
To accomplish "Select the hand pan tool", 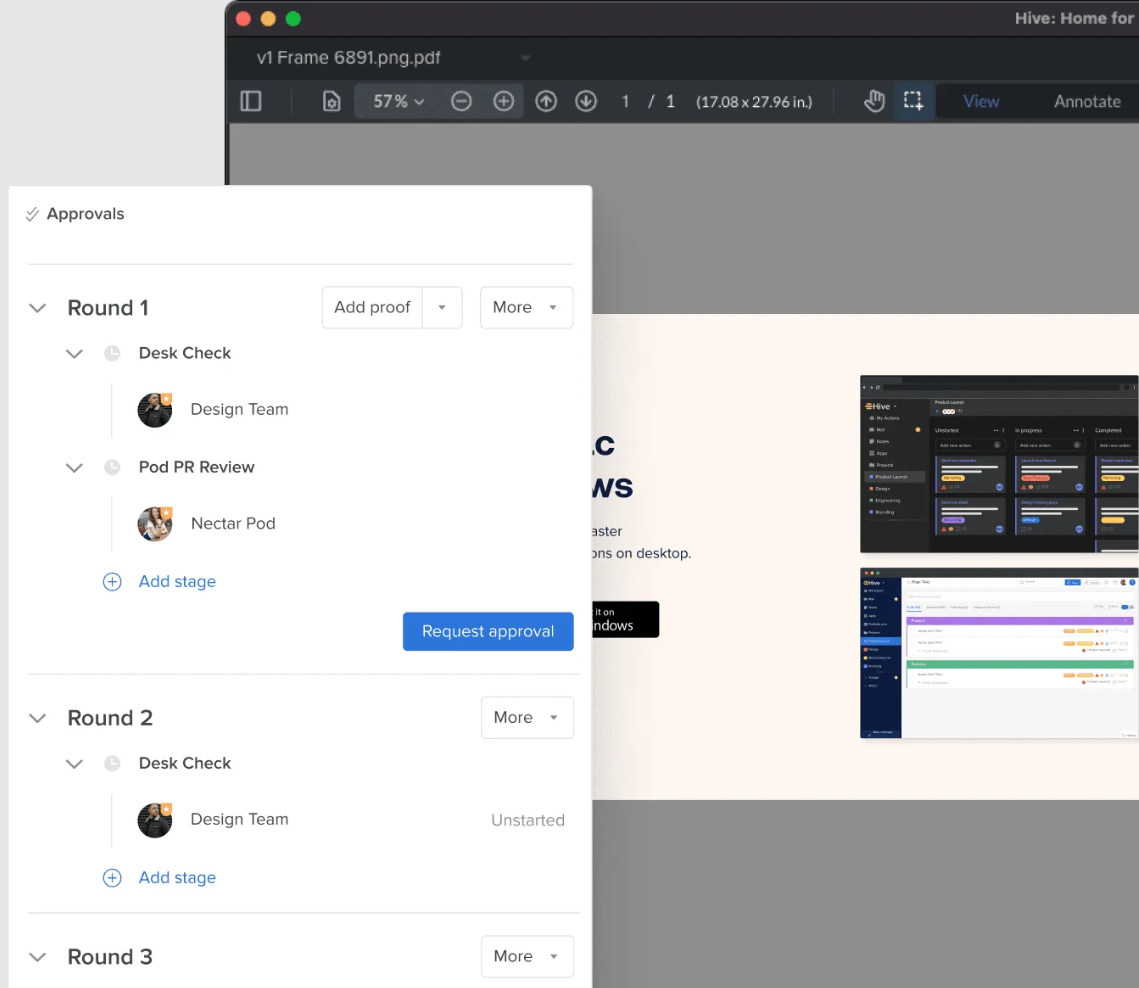I will click(x=875, y=101).
